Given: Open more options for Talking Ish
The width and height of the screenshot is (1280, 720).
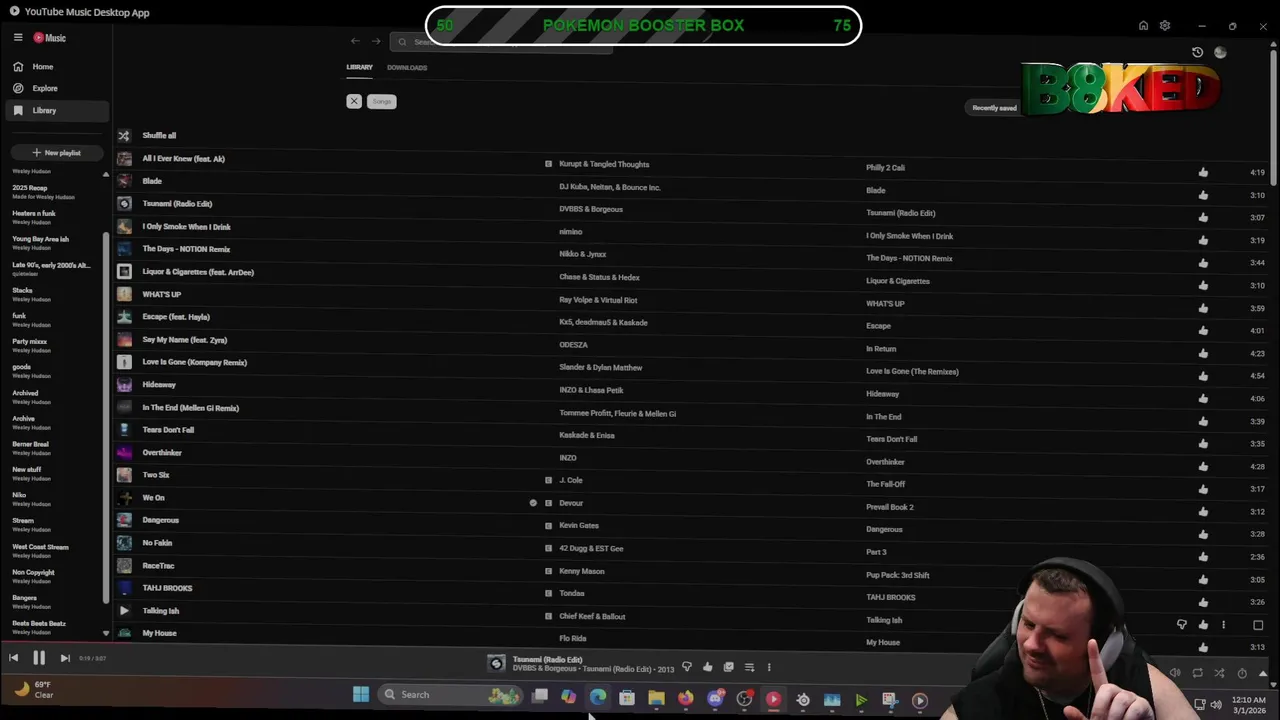Looking at the screenshot, I should 1223,625.
